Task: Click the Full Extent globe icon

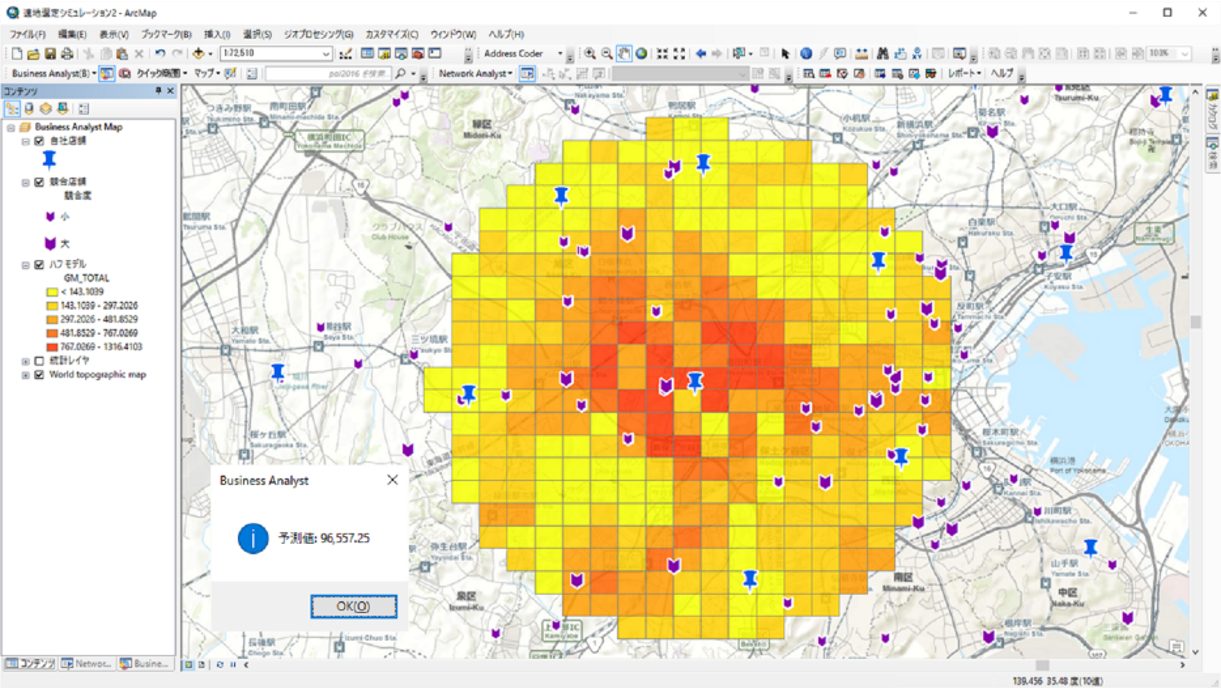Action: point(641,54)
